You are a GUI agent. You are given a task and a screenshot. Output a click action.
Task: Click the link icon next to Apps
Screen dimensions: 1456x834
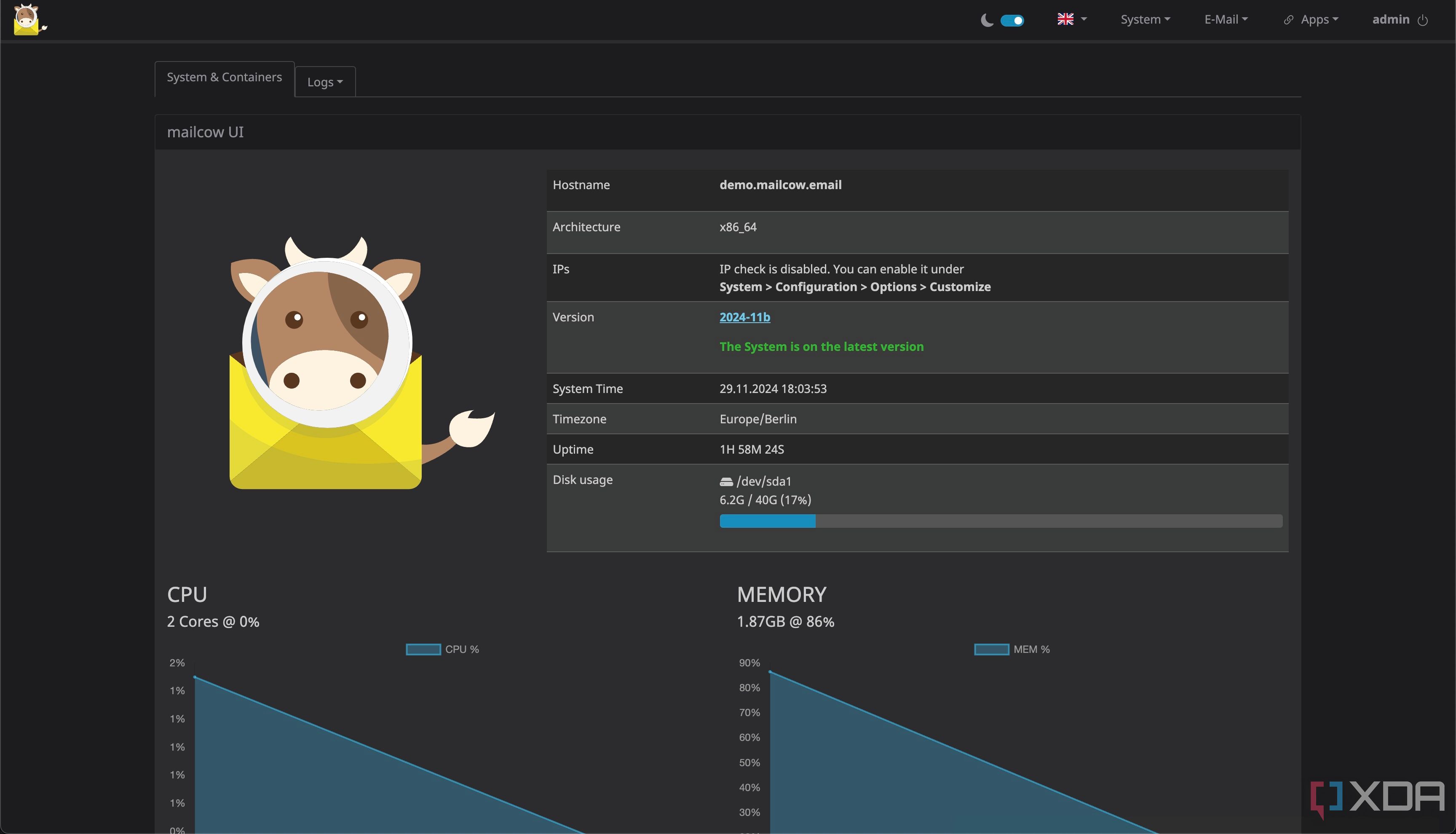pyautogui.click(x=1289, y=18)
